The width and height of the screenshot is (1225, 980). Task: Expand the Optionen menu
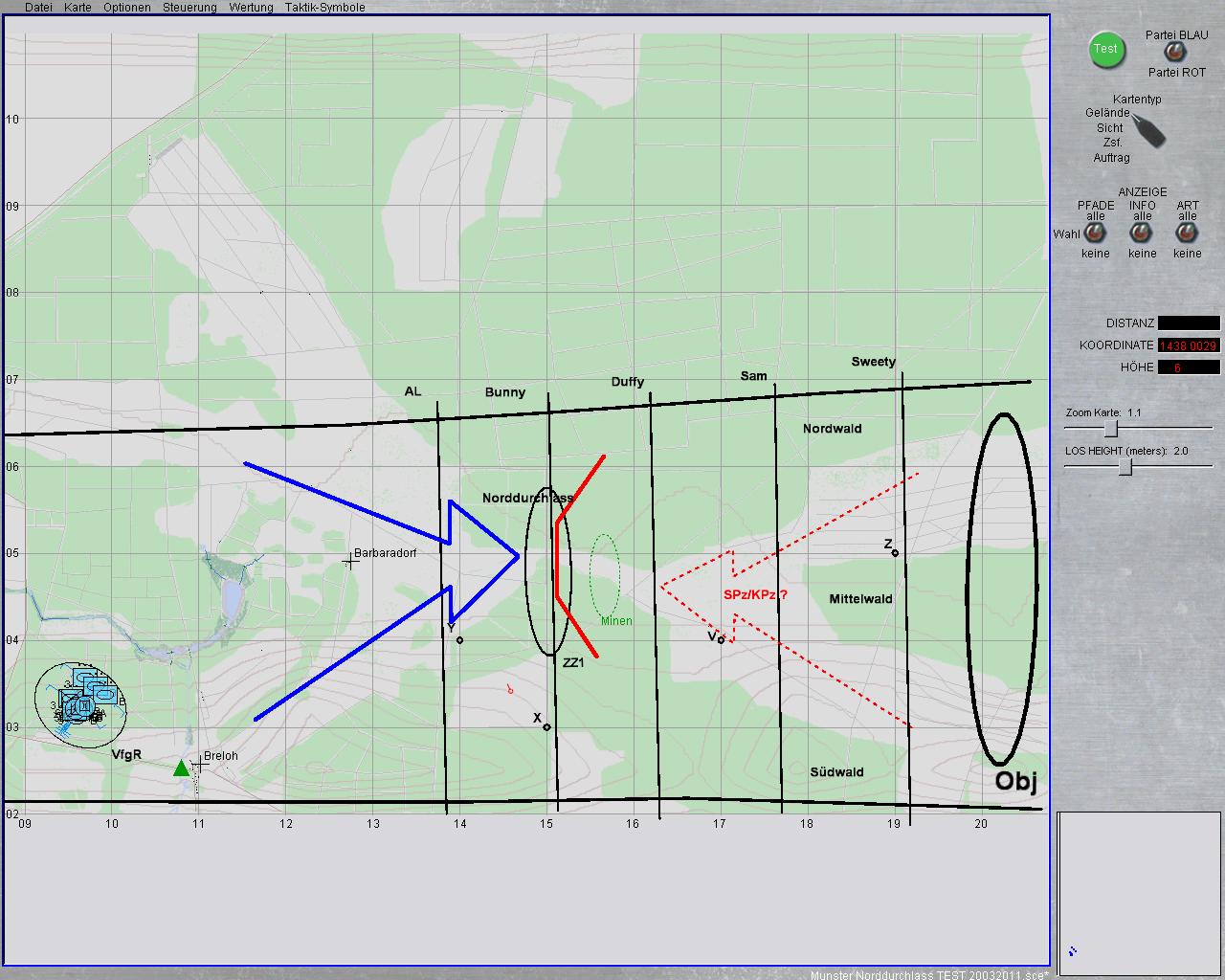(127, 8)
